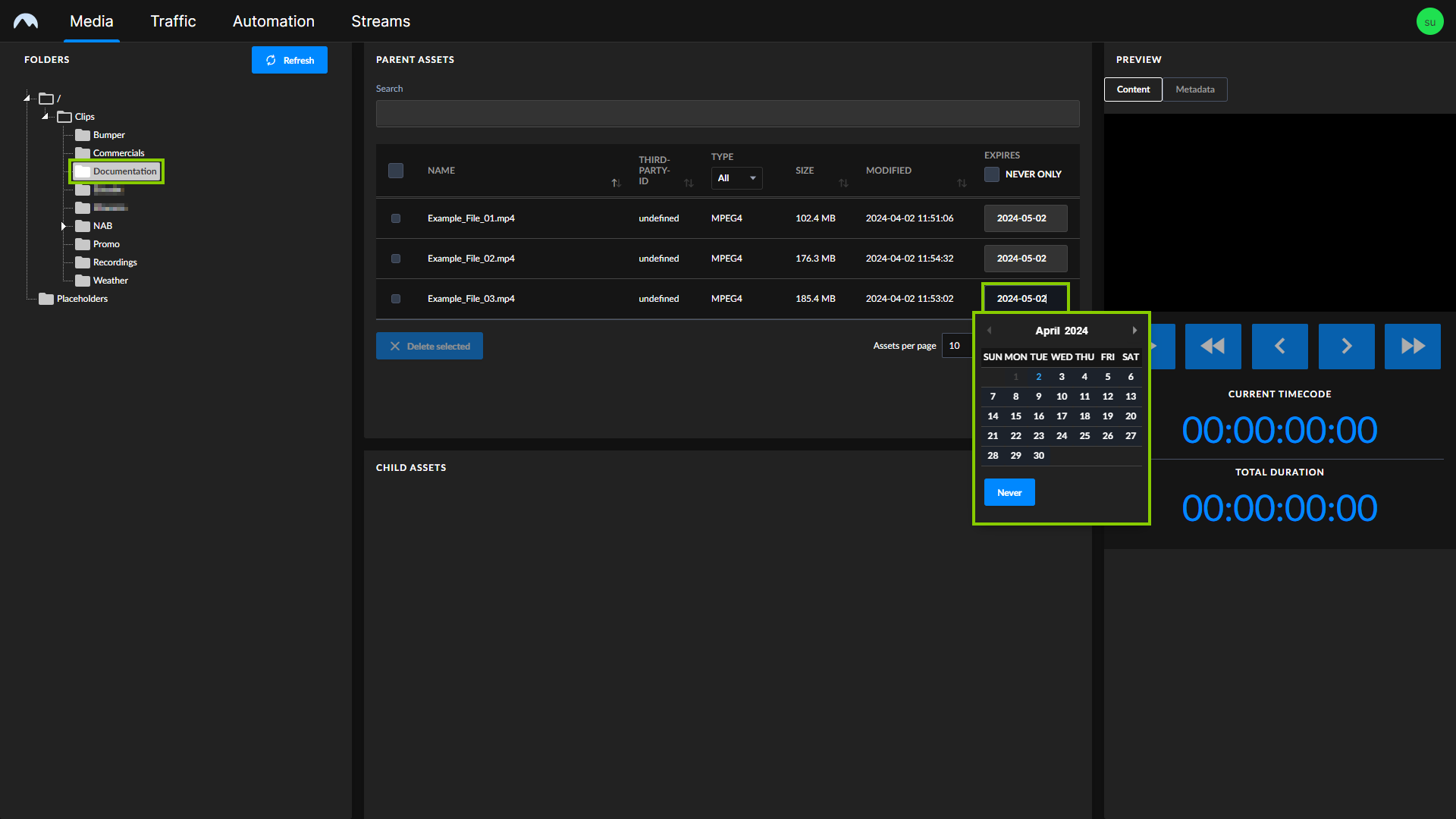Click inside the Search input field

(726, 113)
